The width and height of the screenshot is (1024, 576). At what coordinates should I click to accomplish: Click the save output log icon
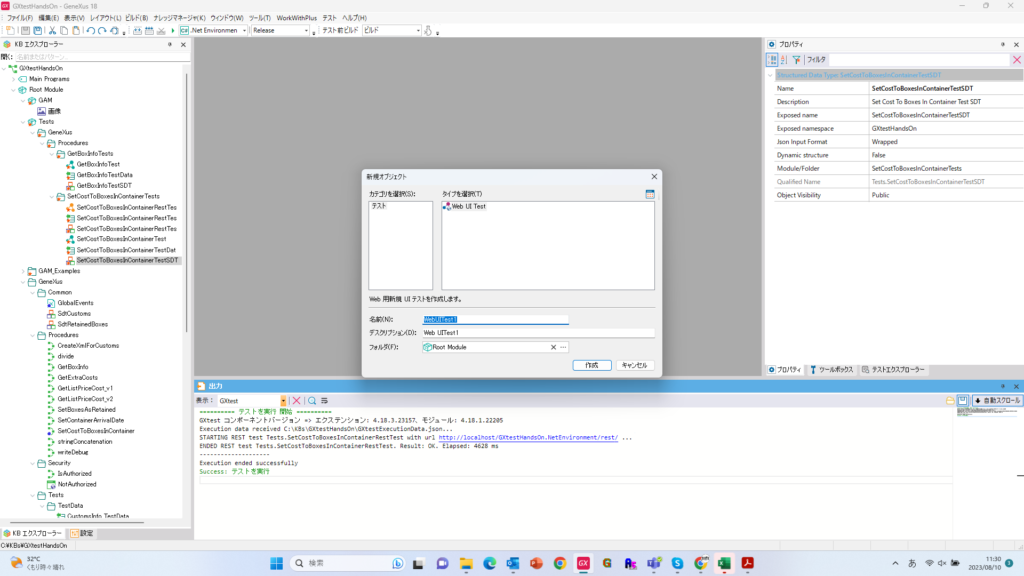point(963,400)
